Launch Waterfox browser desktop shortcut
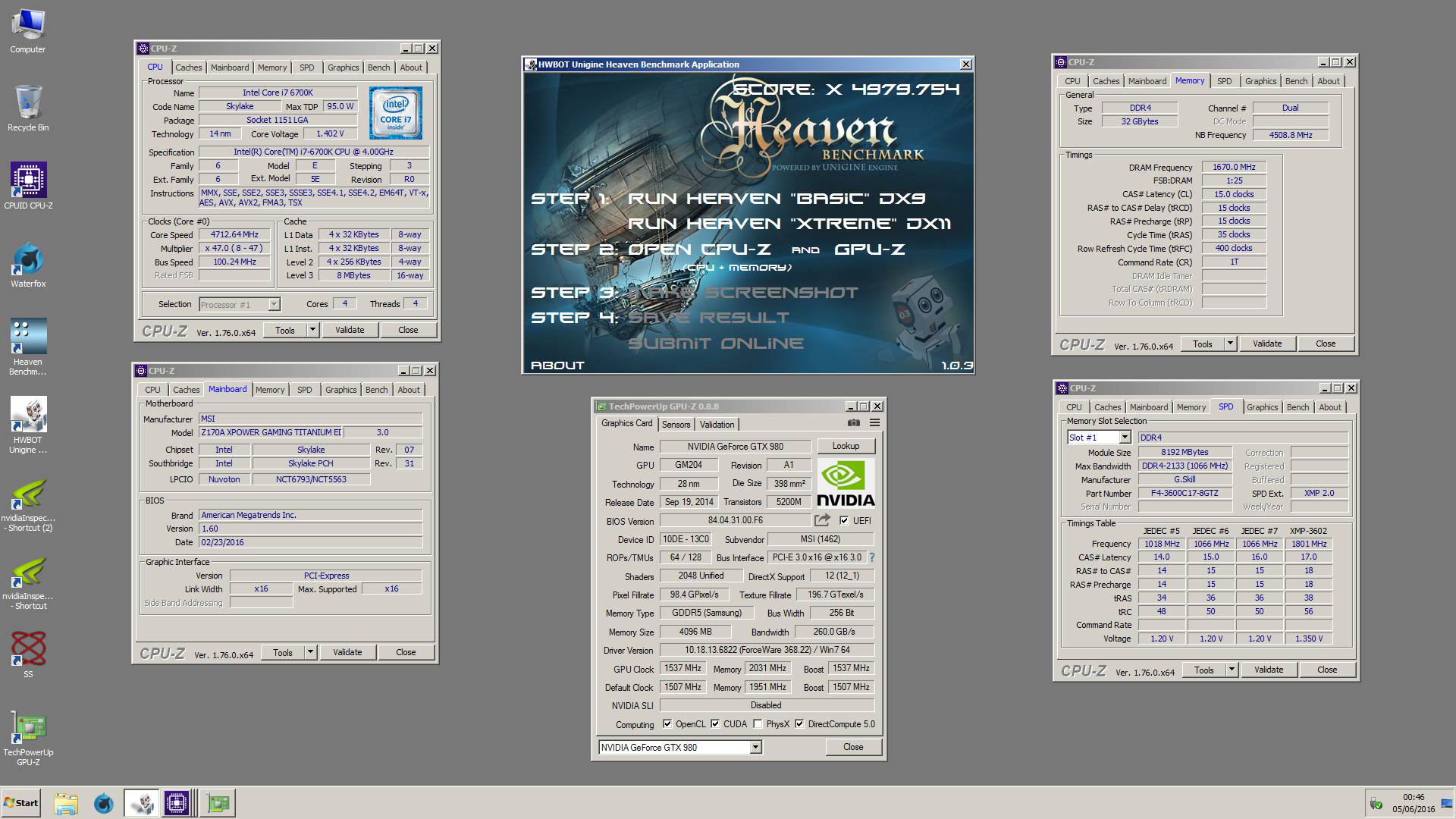The height and width of the screenshot is (819, 1456). (x=28, y=264)
